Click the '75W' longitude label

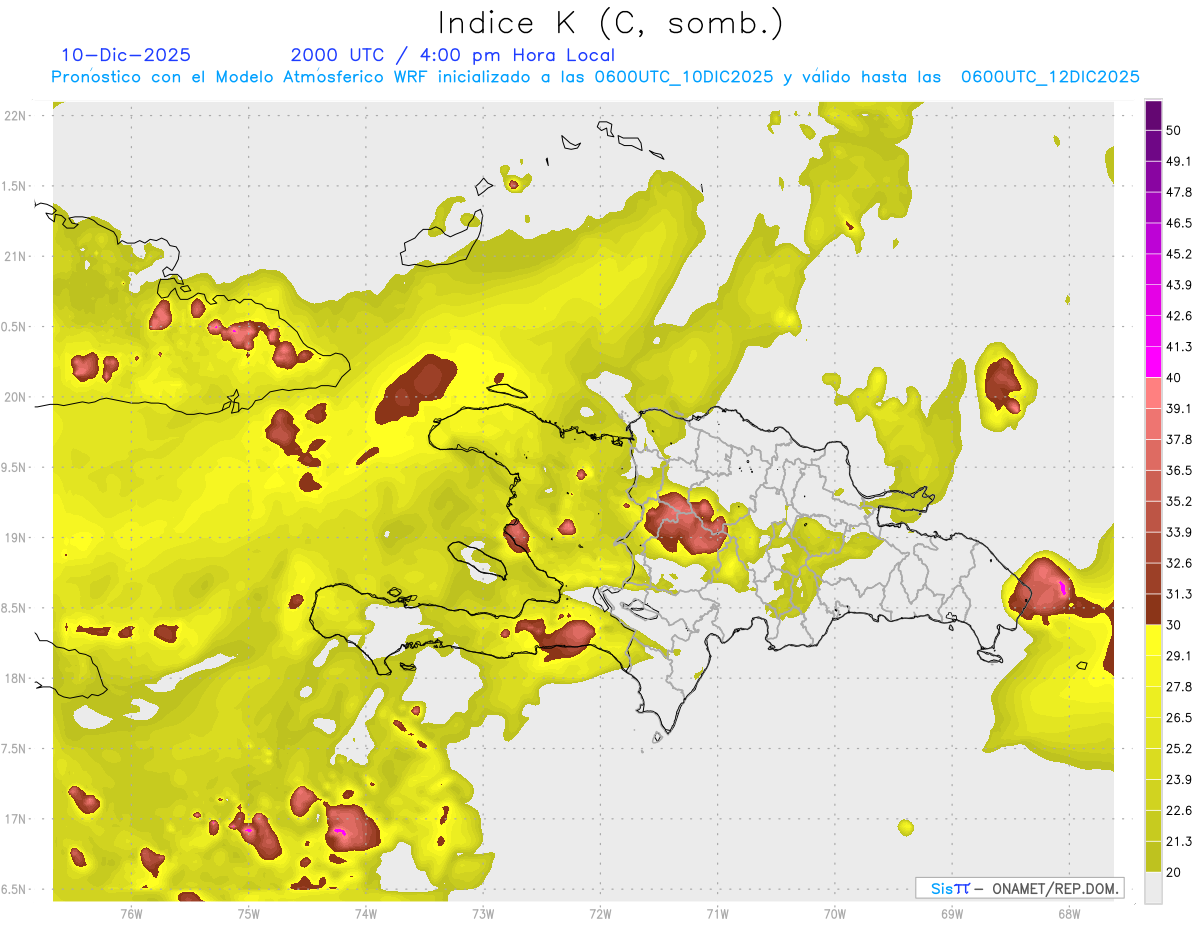tap(249, 914)
